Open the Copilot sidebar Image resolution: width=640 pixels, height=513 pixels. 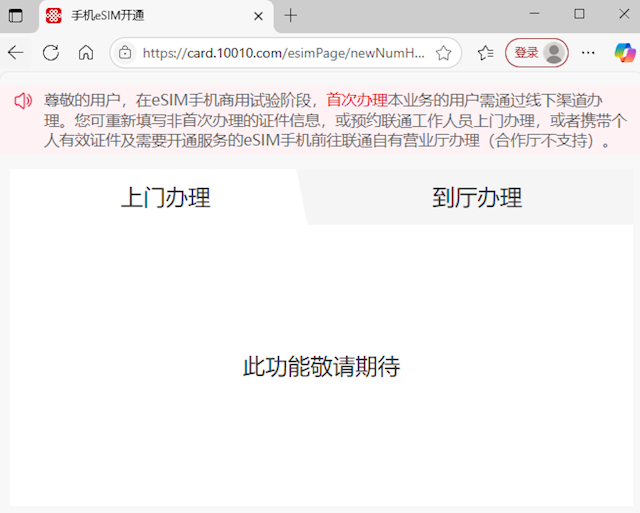625,53
